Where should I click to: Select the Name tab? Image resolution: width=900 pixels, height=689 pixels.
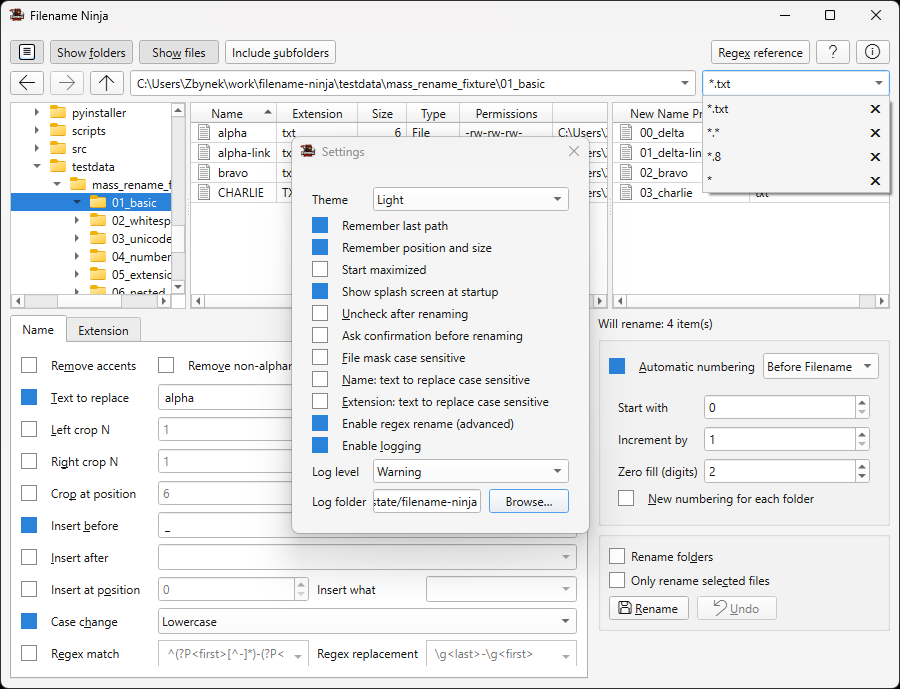[38, 330]
